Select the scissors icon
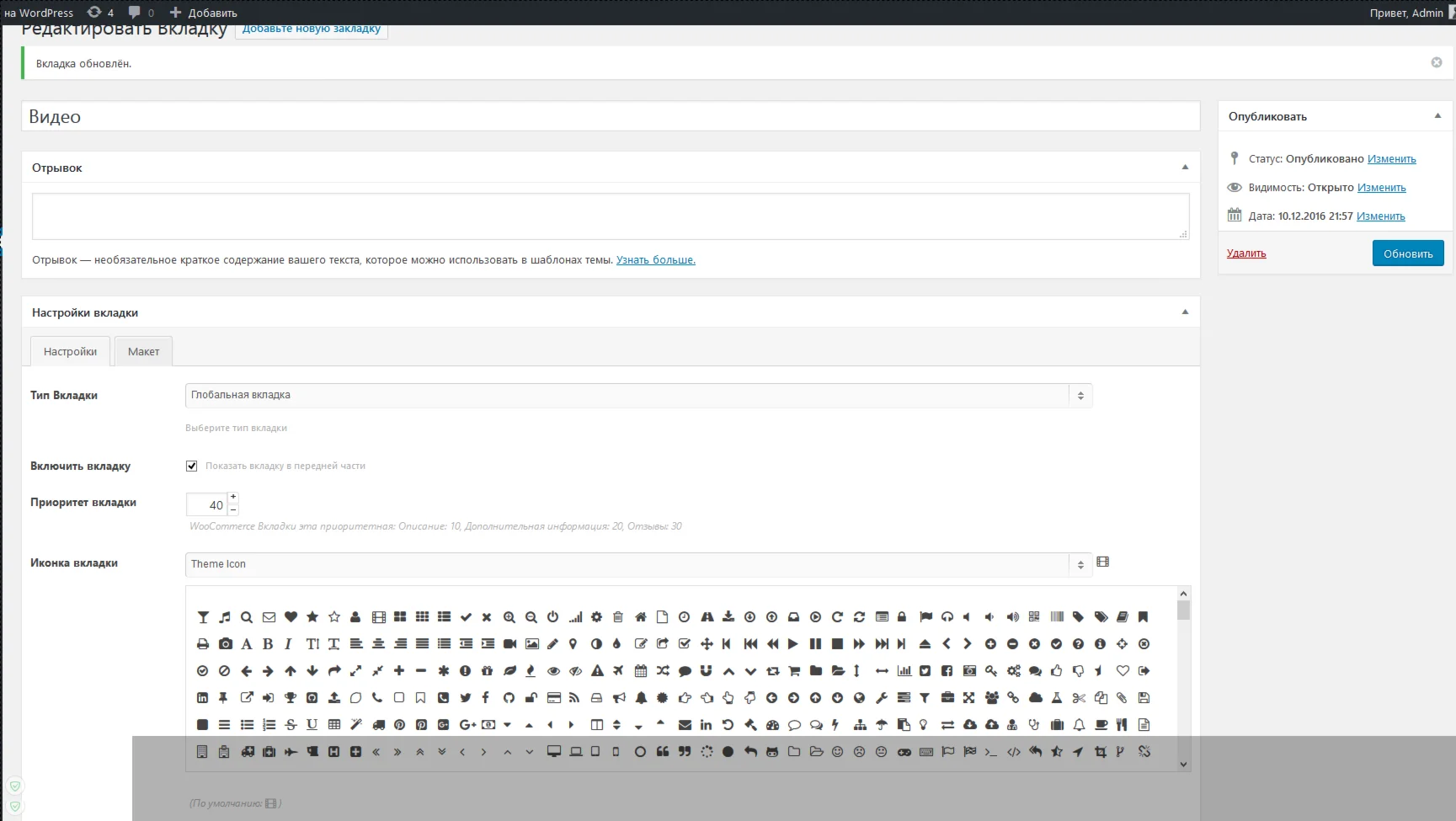 [1079, 698]
